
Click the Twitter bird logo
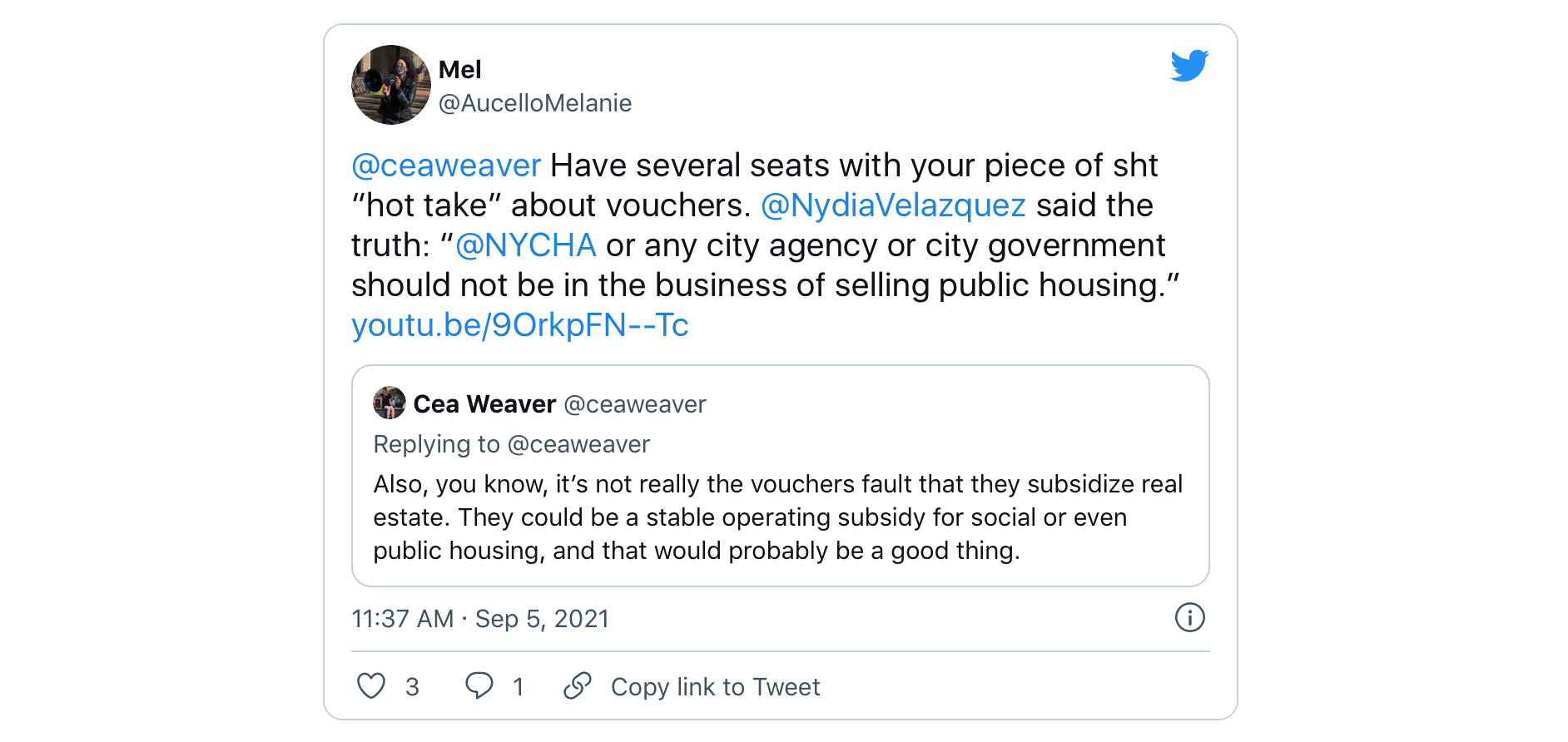(1188, 66)
